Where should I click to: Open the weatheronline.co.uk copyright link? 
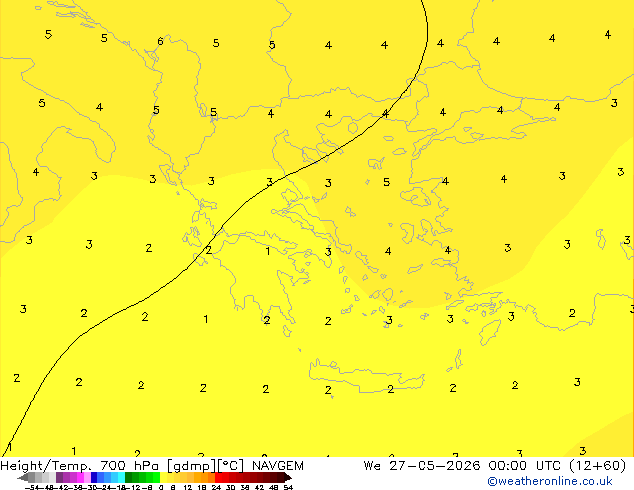tap(550, 481)
